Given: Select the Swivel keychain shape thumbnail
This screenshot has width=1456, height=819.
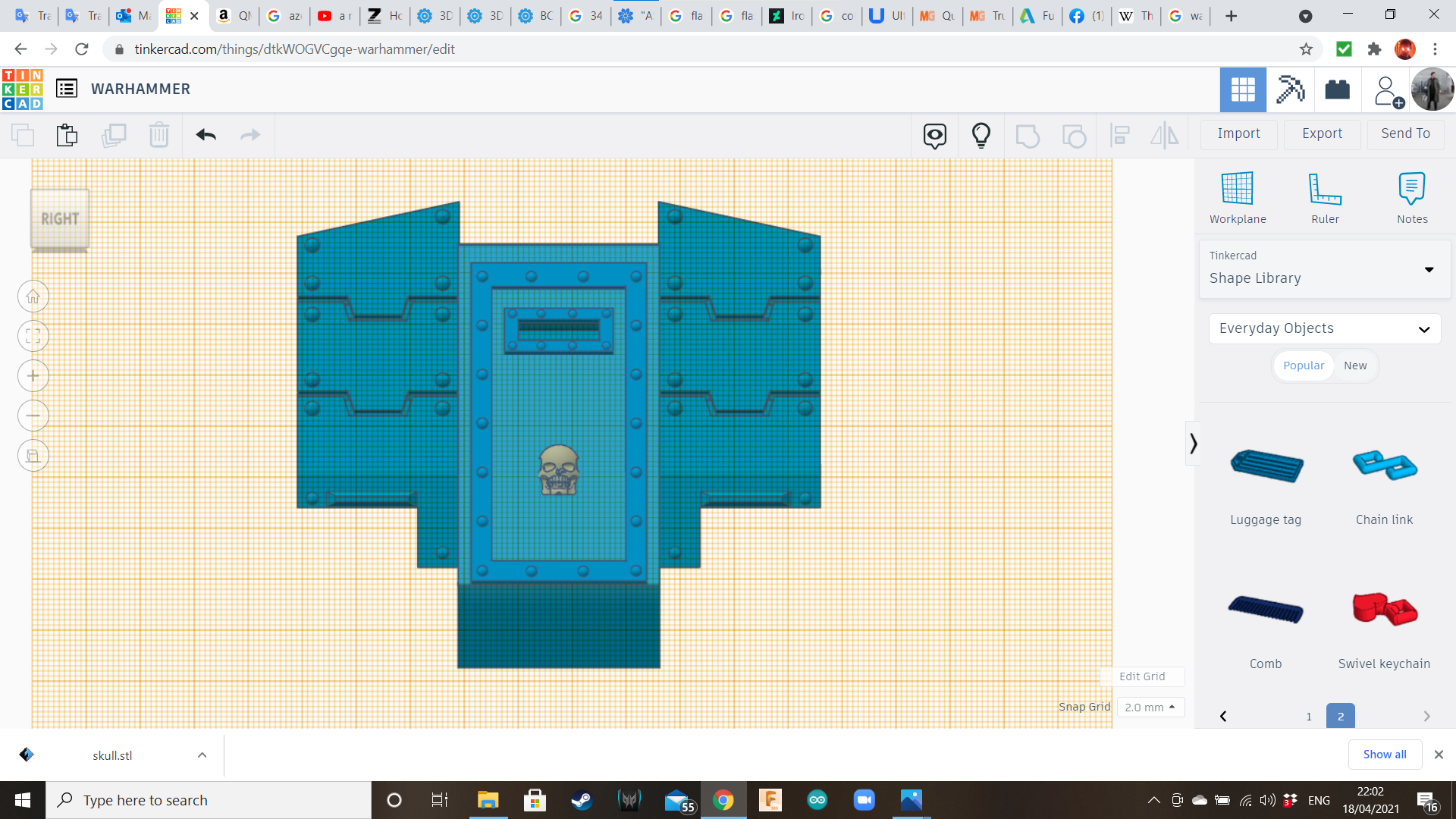Looking at the screenshot, I should pyautogui.click(x=1384, y=610).
